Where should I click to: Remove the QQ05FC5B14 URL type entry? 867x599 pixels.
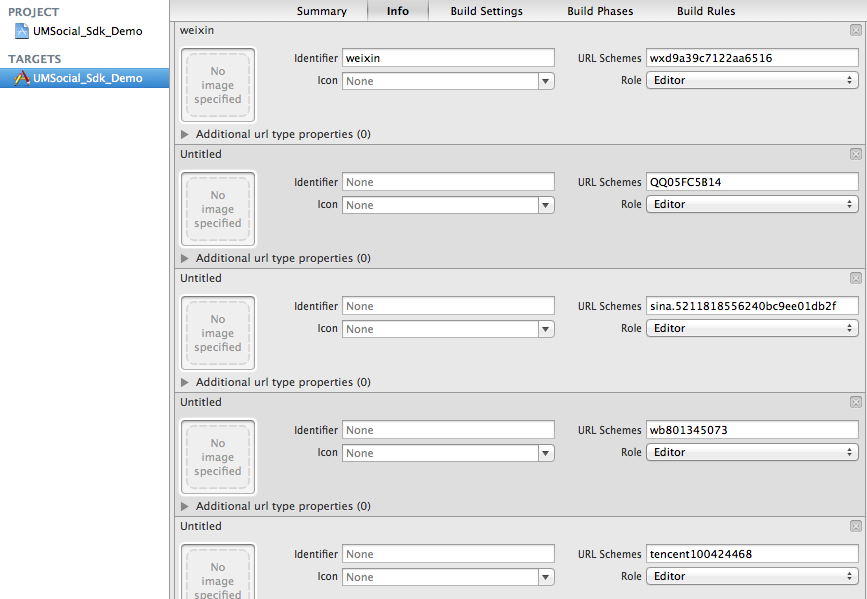[x=855, y=154]
